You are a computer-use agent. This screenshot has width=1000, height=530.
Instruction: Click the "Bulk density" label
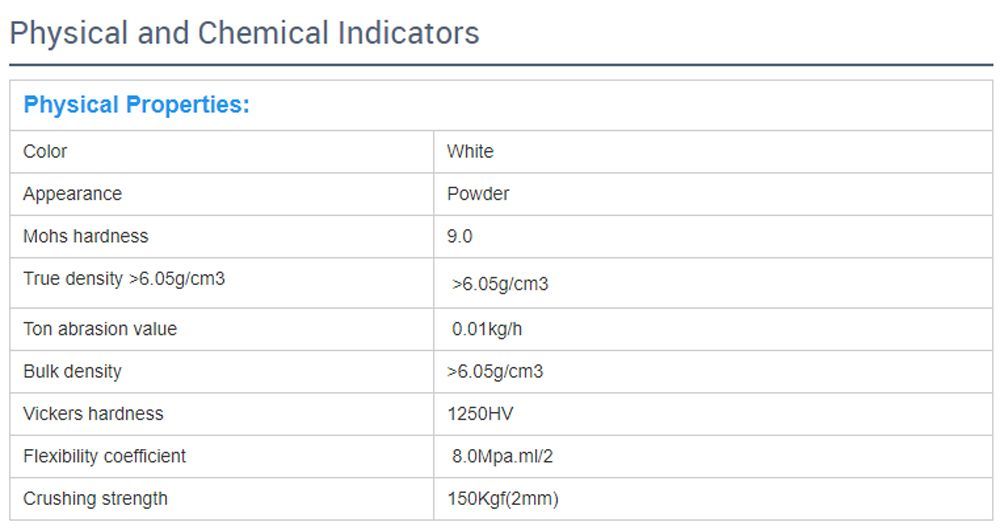point(72,372)
